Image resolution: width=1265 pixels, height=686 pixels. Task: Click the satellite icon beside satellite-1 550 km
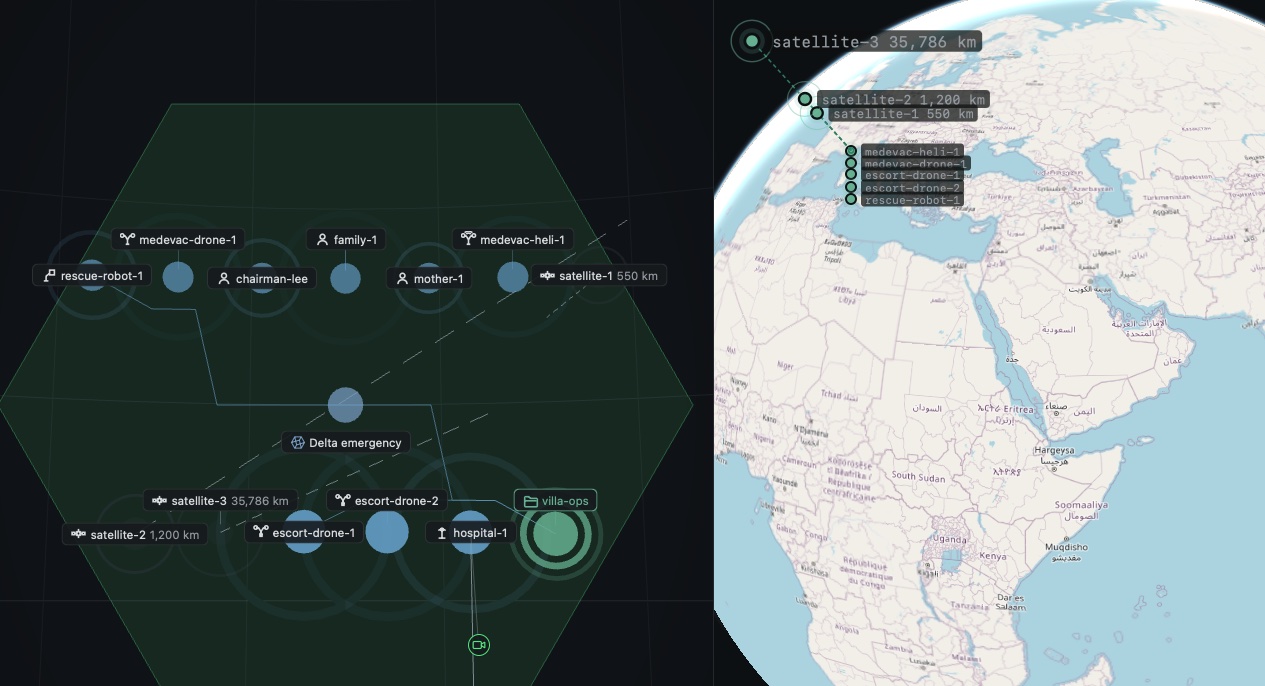point(547,276)
